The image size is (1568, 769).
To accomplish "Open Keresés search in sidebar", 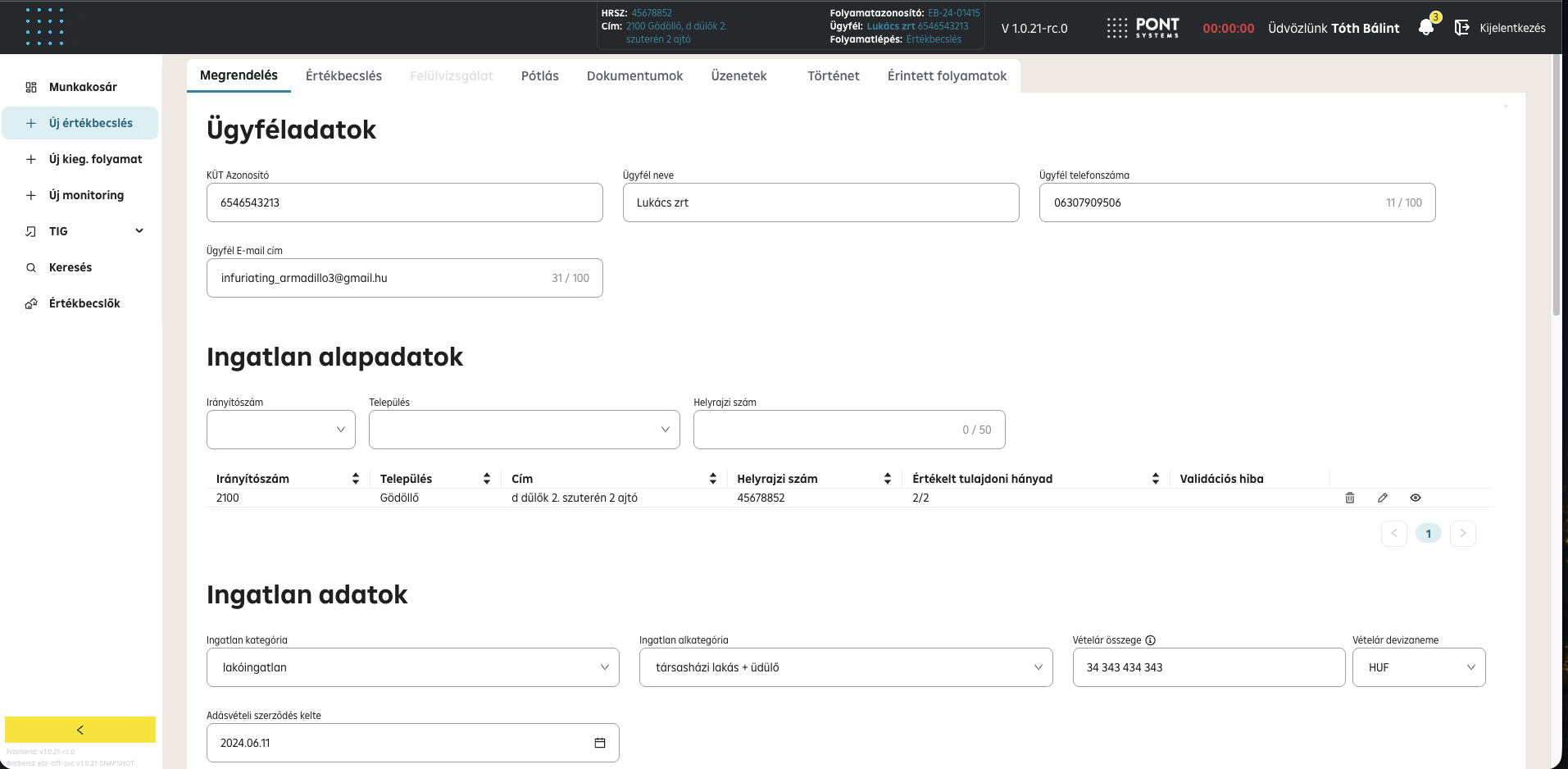I will point(70,267).
